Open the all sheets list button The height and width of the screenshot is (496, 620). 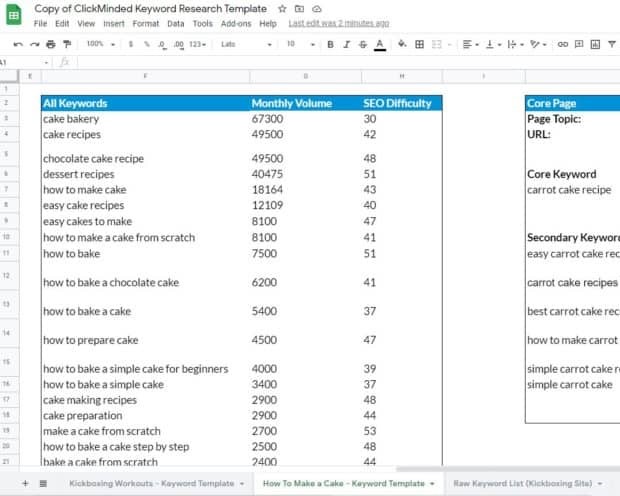43,483
